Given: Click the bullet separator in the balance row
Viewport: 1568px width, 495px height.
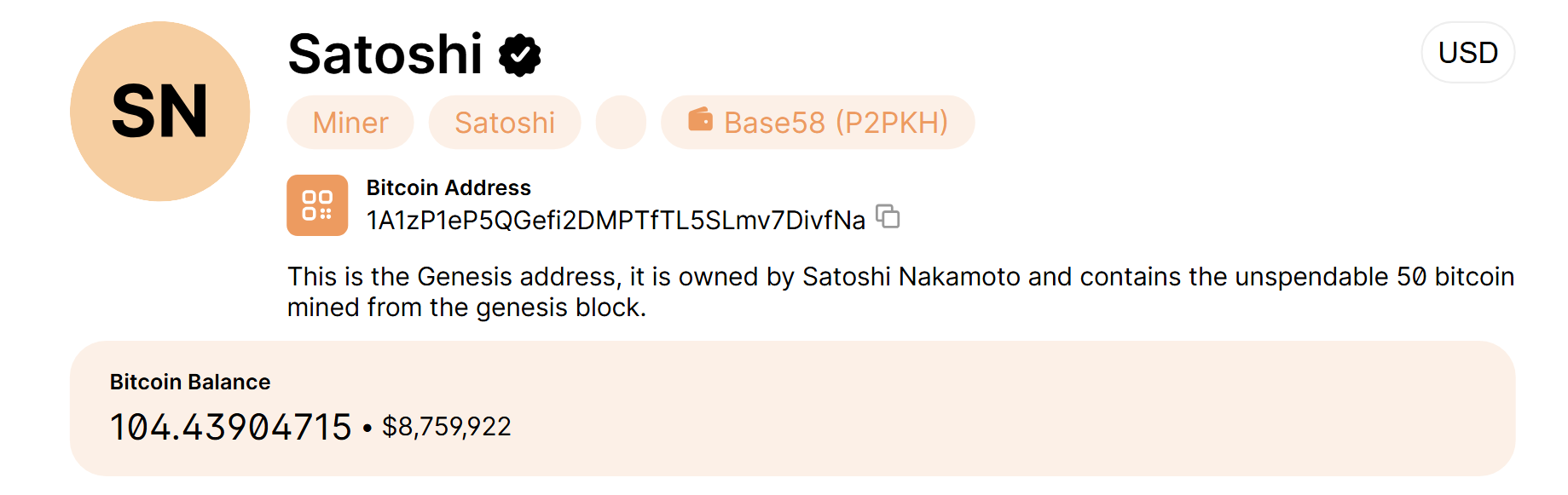Looking at the screenshot, I should pos(367,428).
